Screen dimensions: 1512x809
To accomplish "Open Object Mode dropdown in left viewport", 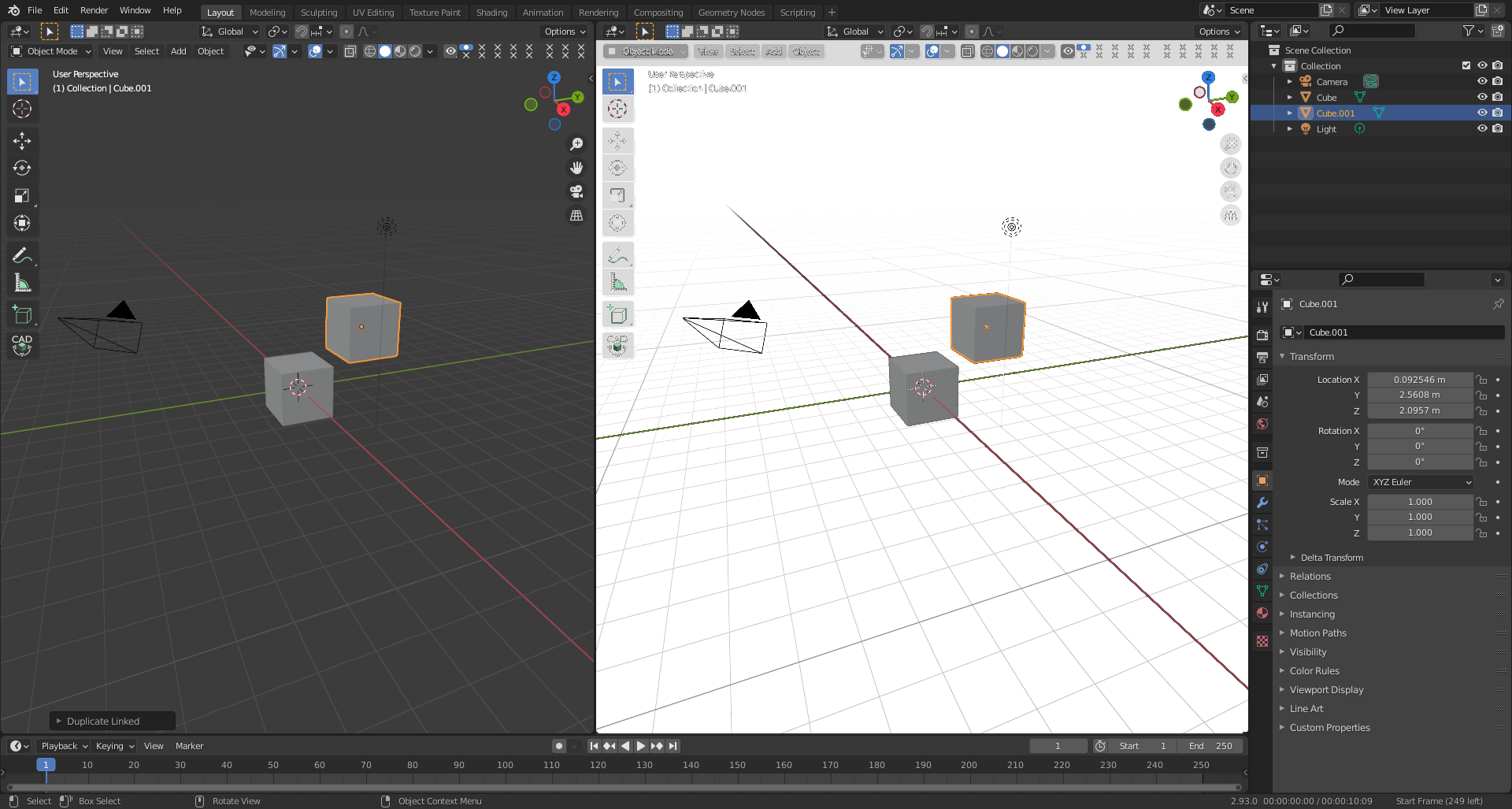I will click(51, 51).
